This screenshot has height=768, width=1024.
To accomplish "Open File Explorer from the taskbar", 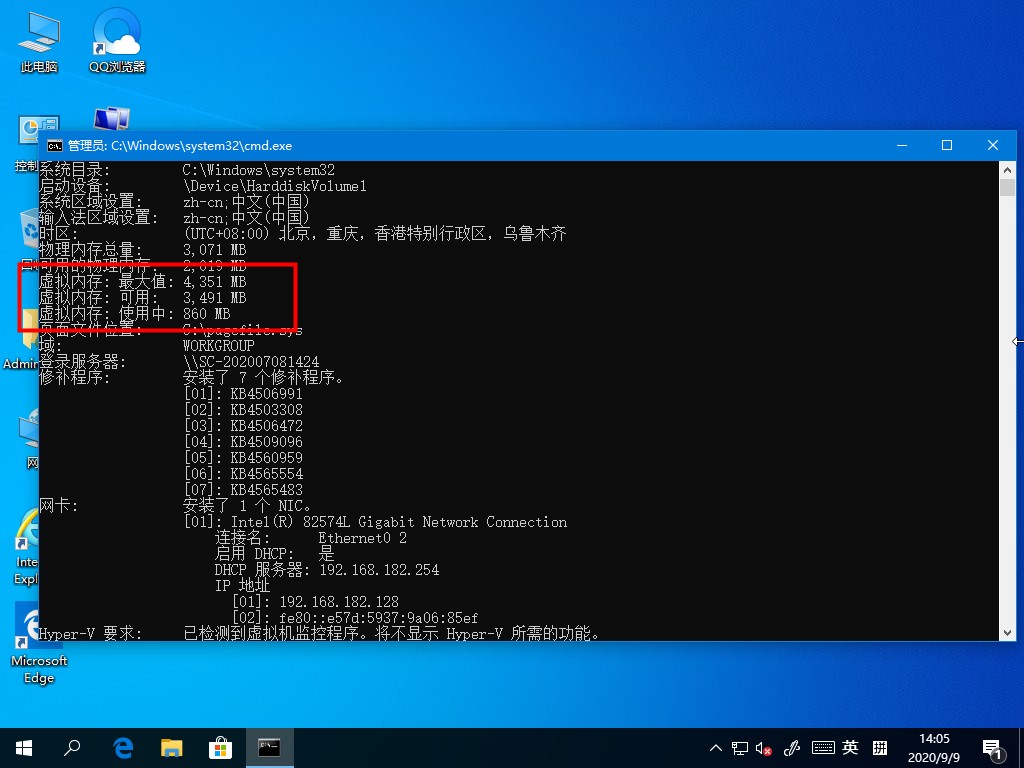I will [x=171, y=747].
